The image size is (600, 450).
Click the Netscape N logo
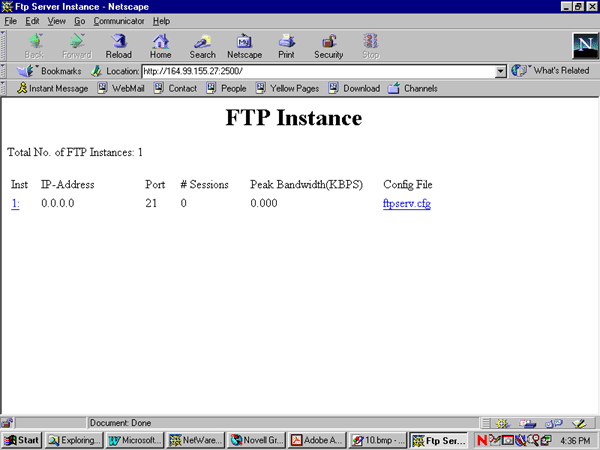coord(583,45)
